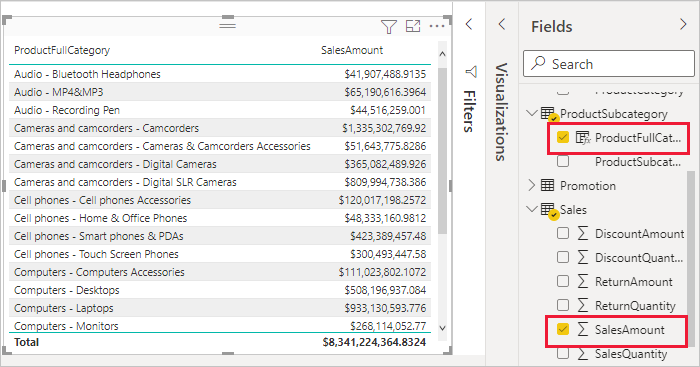The width and height of the screenshot is (700, 367).
Task: Select the ProductSubcategory table name
Action: pos(614,114)
